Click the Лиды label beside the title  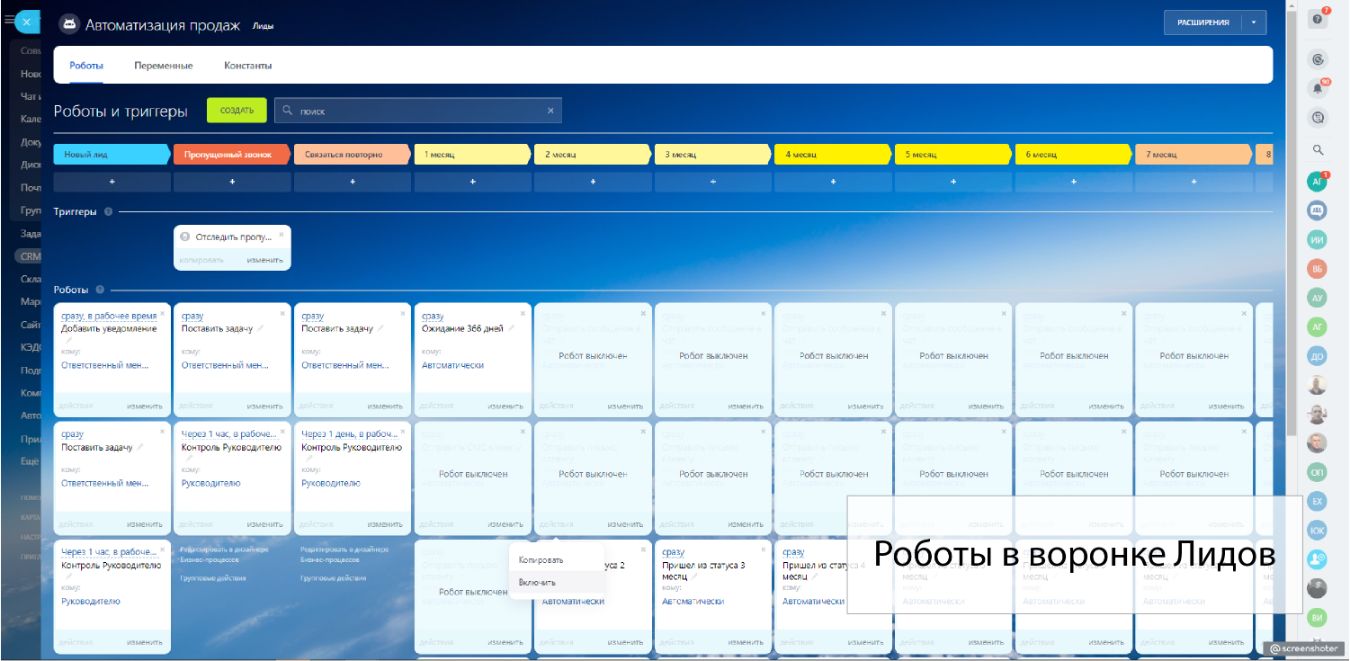point(263,26)
